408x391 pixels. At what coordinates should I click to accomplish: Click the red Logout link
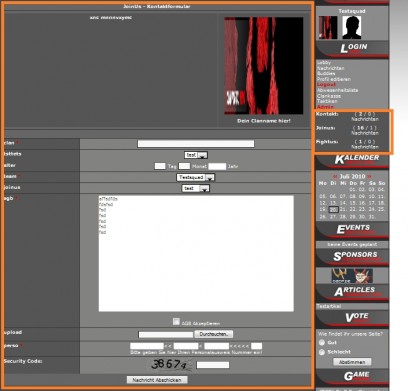click(x=326, y=85)
